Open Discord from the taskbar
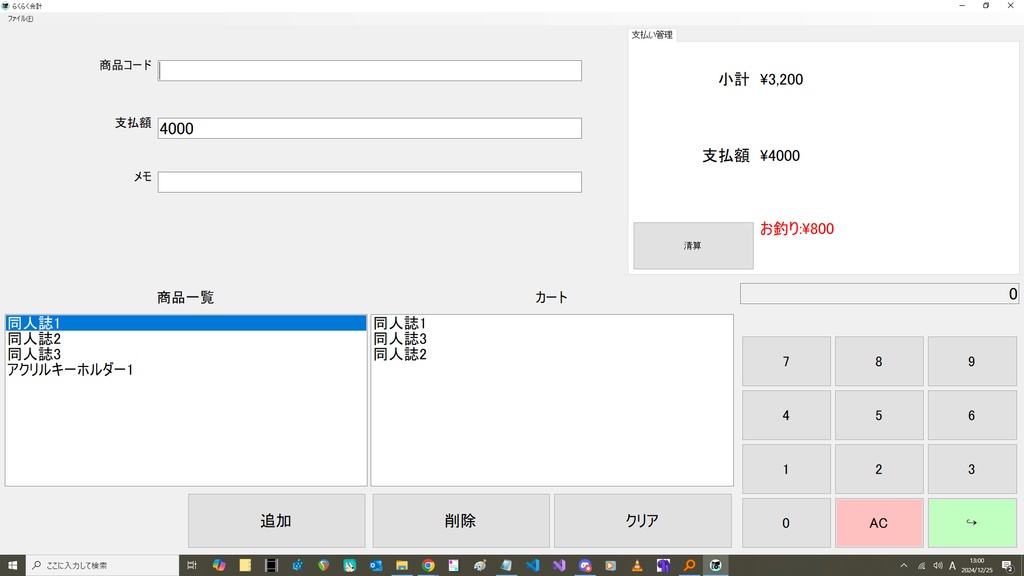1024x576 pixels. (x=584, y=566)
